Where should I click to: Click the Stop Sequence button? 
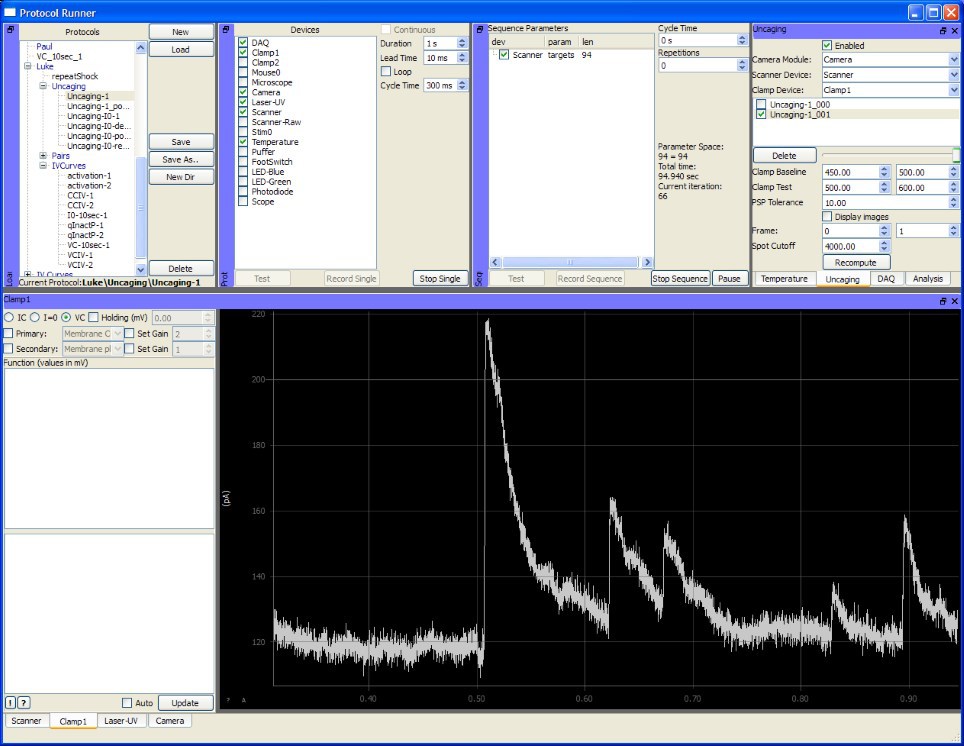[681, 278]
